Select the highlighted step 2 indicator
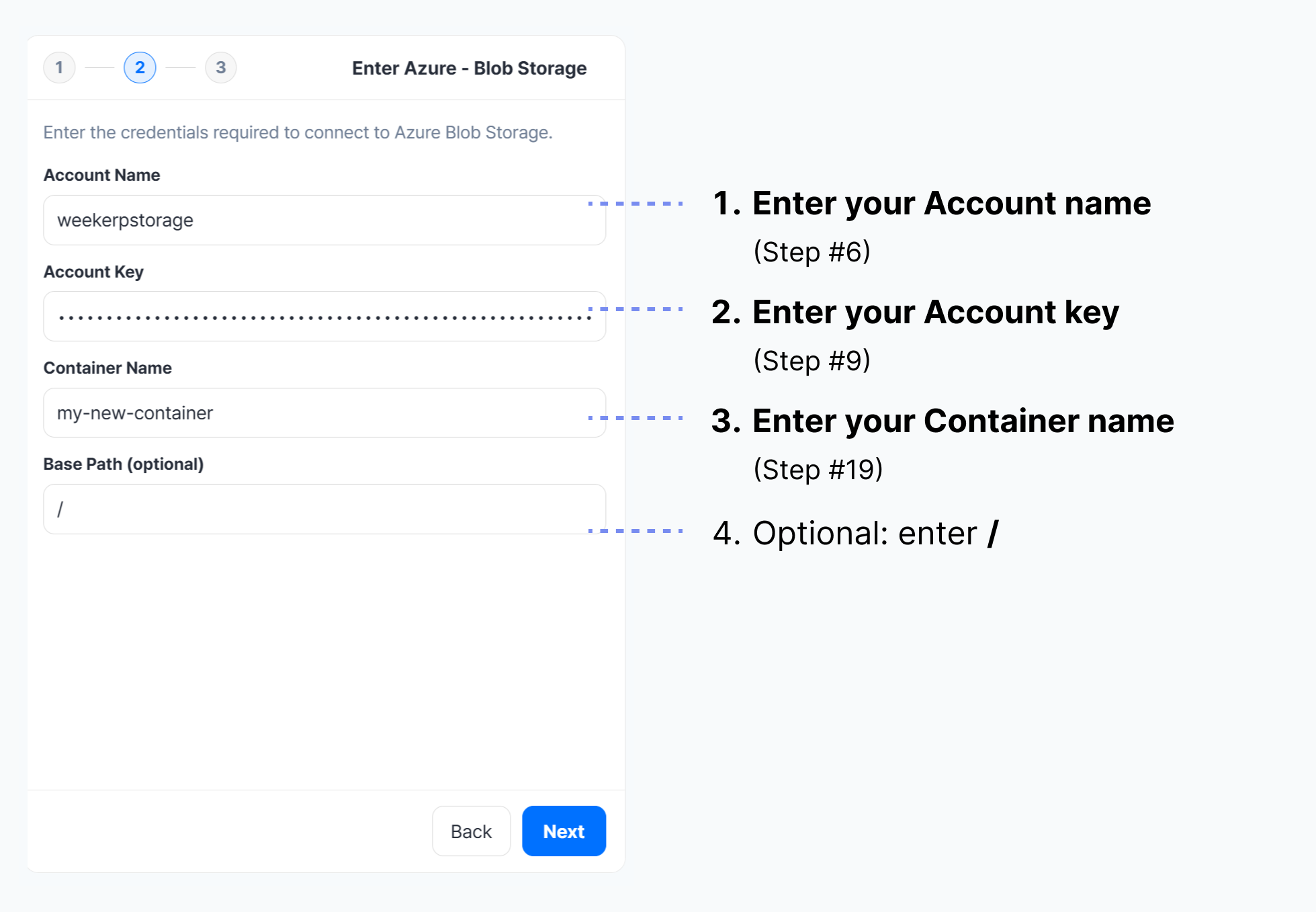1316x912 pixels. [x=140, y=67]
